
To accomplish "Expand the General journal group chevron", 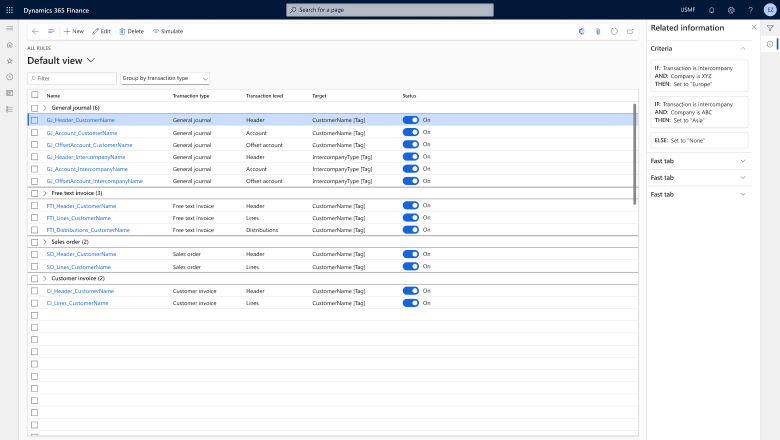I will point(45,108).
